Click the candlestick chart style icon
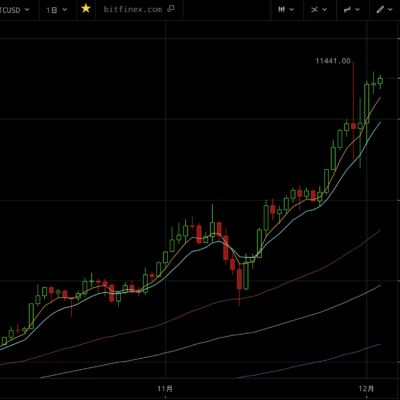 tap(282, 10)
